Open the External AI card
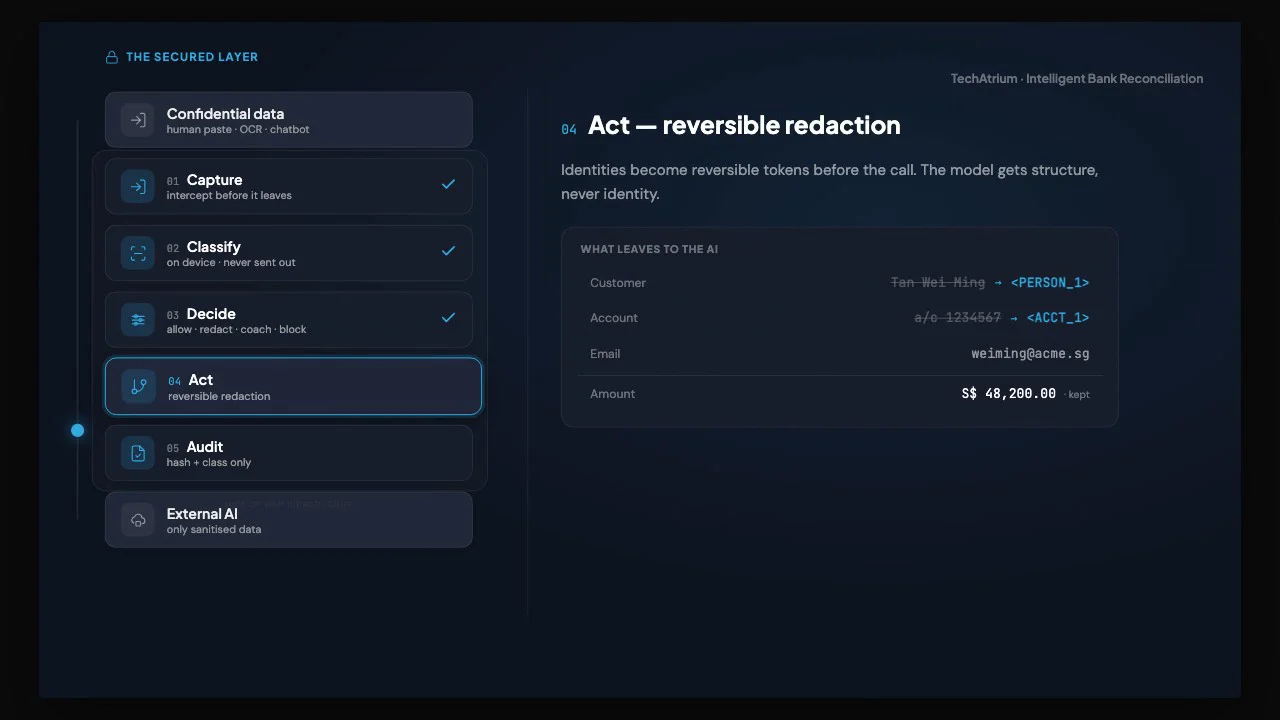 pyautogui.click(x=289, y=520)
